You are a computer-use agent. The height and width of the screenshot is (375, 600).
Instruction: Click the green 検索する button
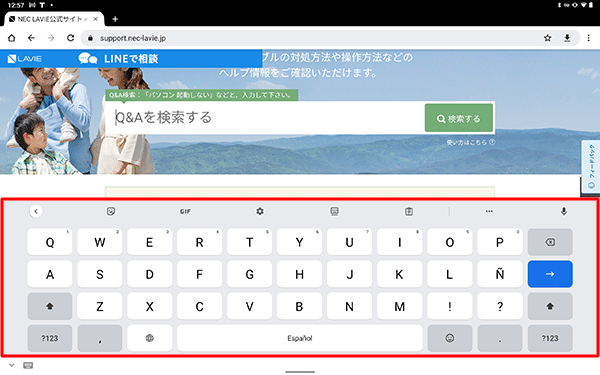point(459,118)
